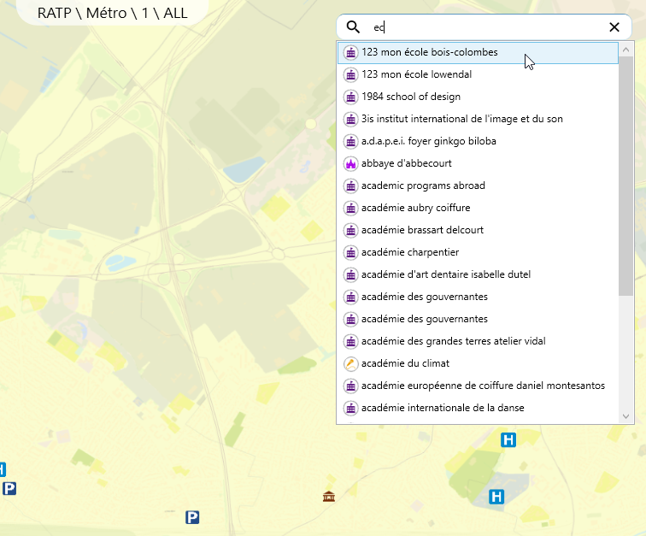This screenshot has height=536, width=646.
Task: Click the parking P icon at left edge
Action: coord(9,489)
